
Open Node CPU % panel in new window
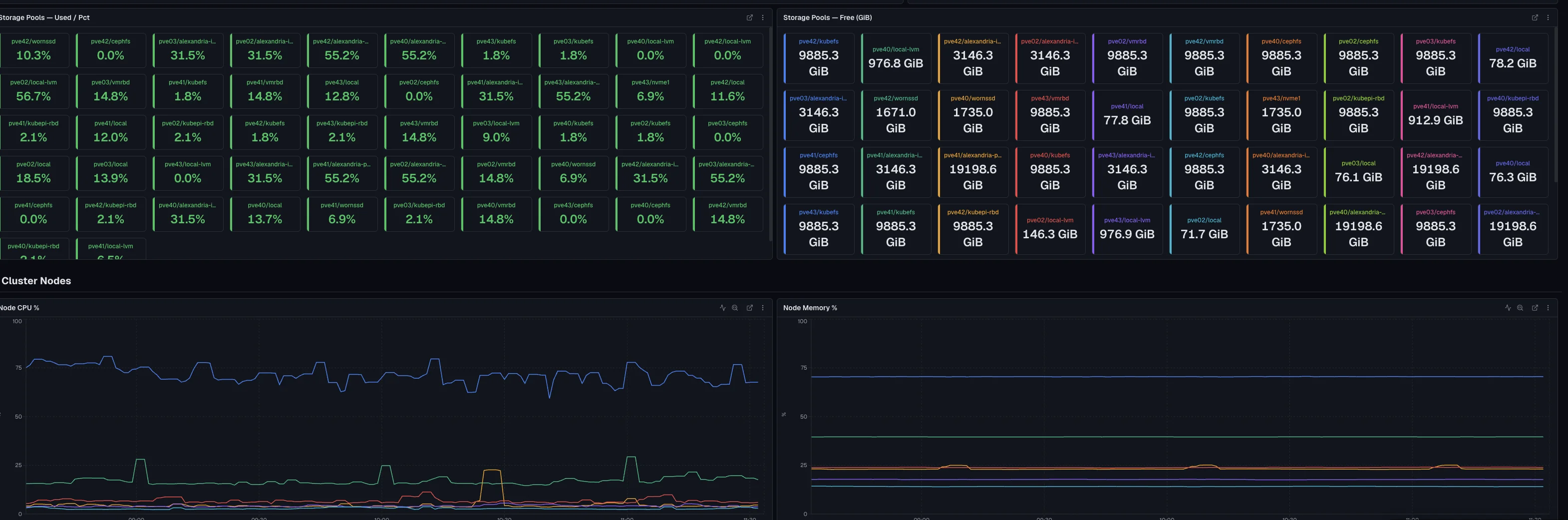[749, 308]
